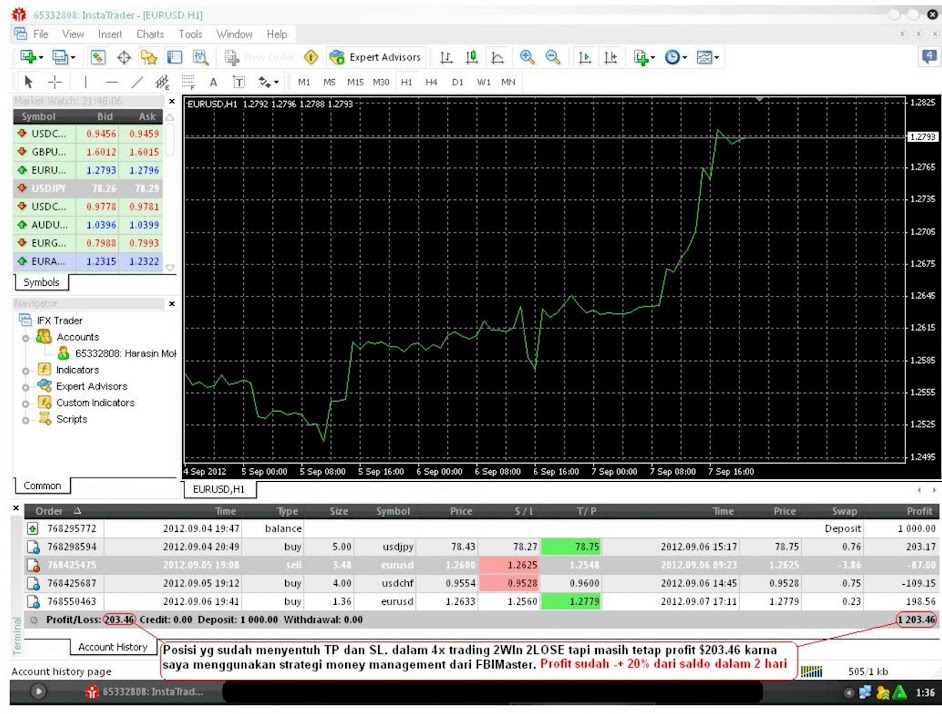Select the USDJPY row in Market Watch
Image resolution: width=942 pixels, height=714 pixels.
pyautogui.click(x=88, y=188)
